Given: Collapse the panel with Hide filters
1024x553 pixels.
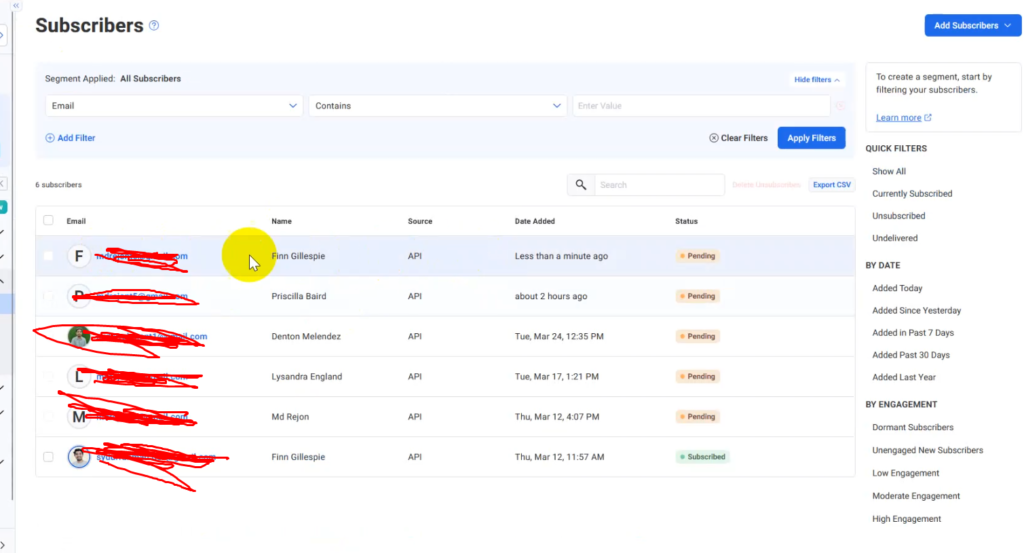Looking at the screenshot, I should click(817, 80).
